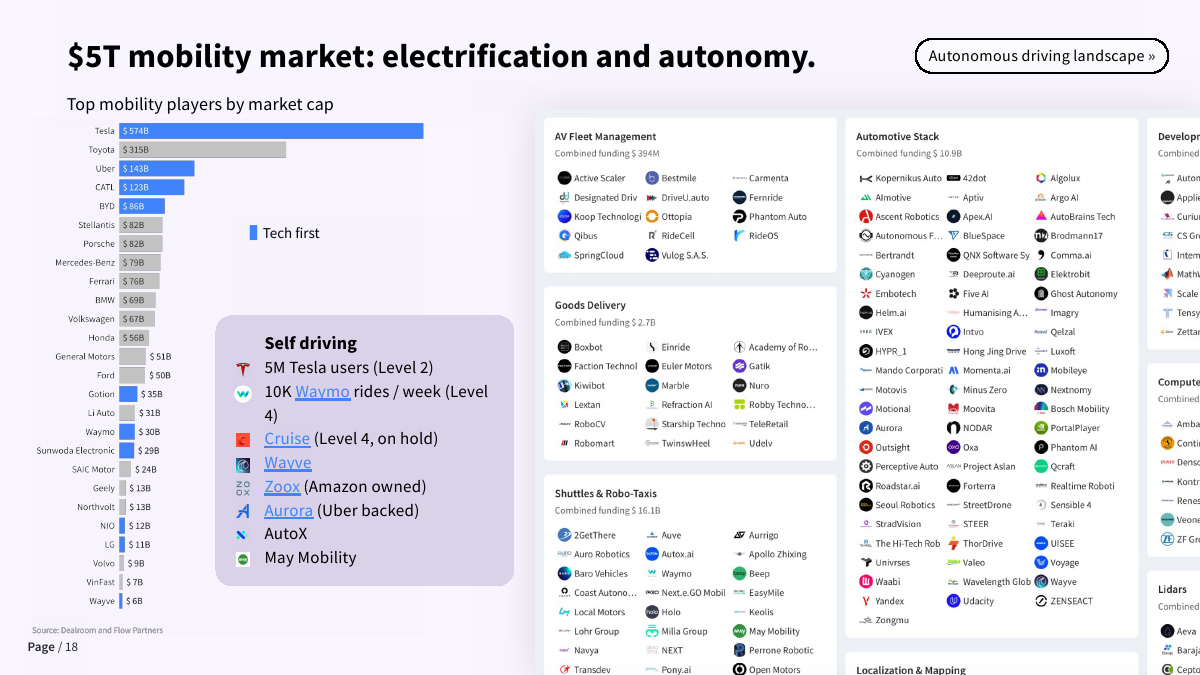The width and height of the screenshot is (1200, 675).
Task: Click the Yandex icon in Automotive Stack
Action: point(866,602)
